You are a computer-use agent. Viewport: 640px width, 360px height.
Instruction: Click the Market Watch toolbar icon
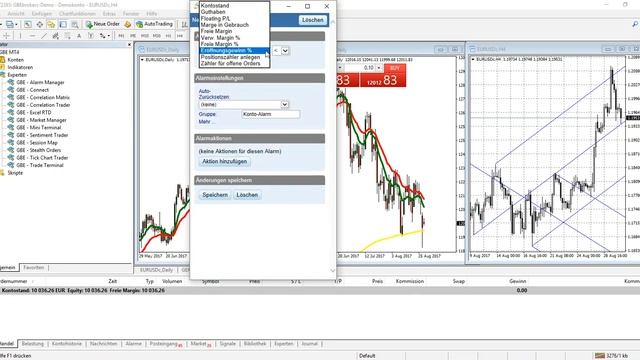coord(27,24)
